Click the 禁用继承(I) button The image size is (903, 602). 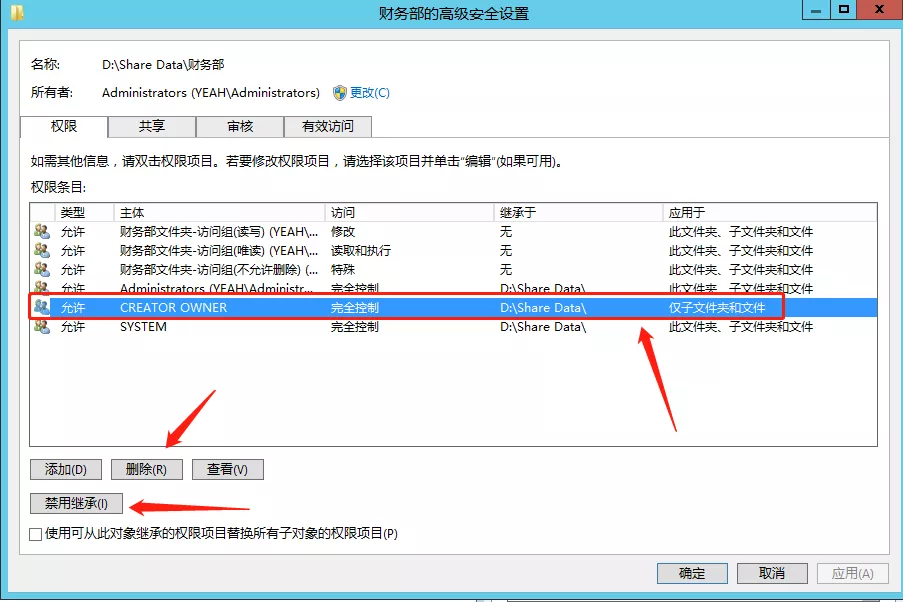[x=76, y=503]
